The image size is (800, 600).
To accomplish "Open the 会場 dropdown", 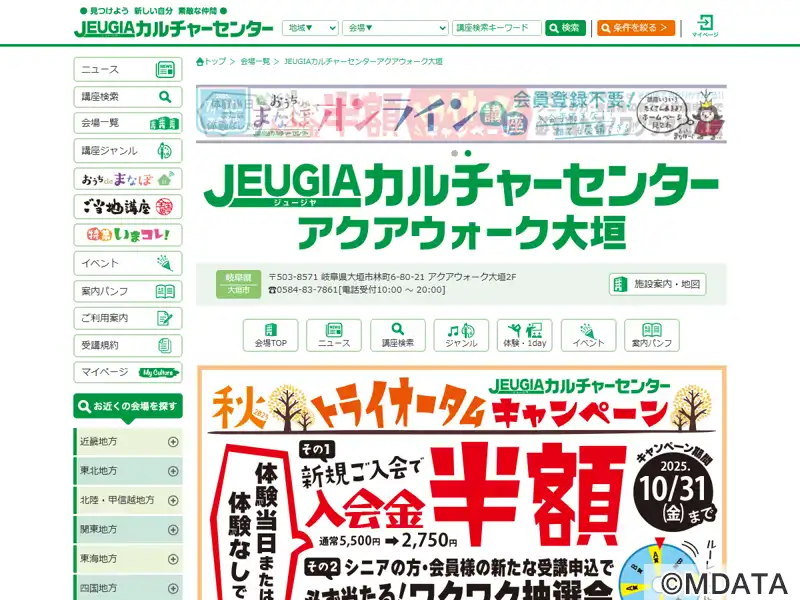I will tap(395, 28).
